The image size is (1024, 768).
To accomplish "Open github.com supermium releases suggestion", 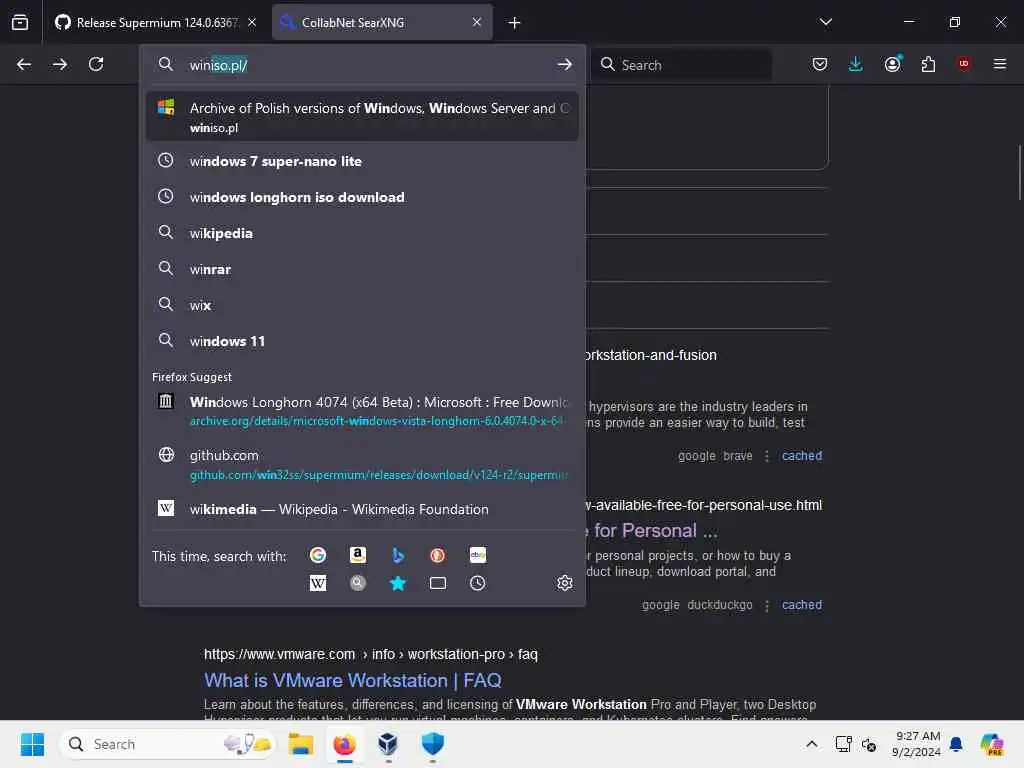I will pyautogui.click(x=362, y=464).
